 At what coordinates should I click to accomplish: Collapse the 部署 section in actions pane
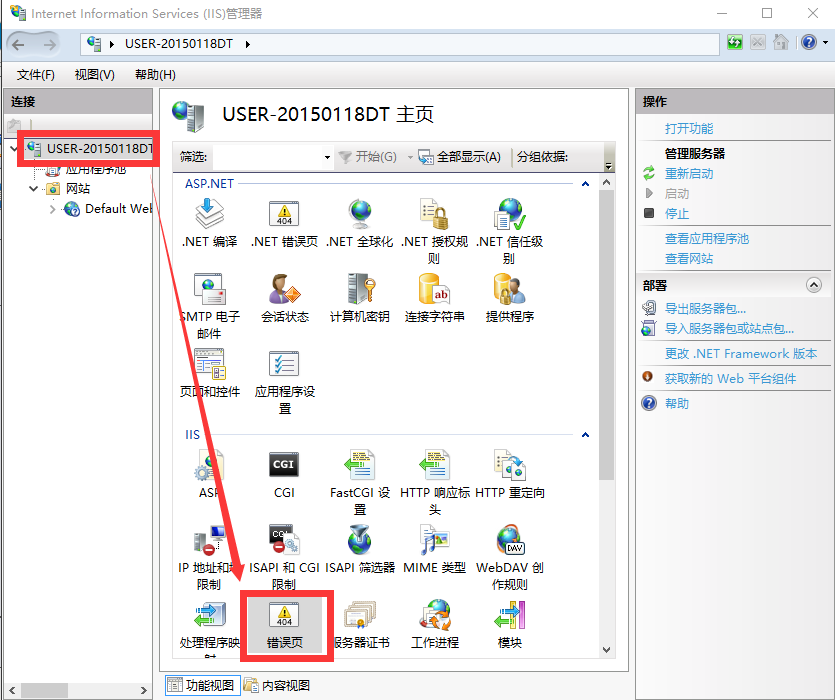click(813, 286)
